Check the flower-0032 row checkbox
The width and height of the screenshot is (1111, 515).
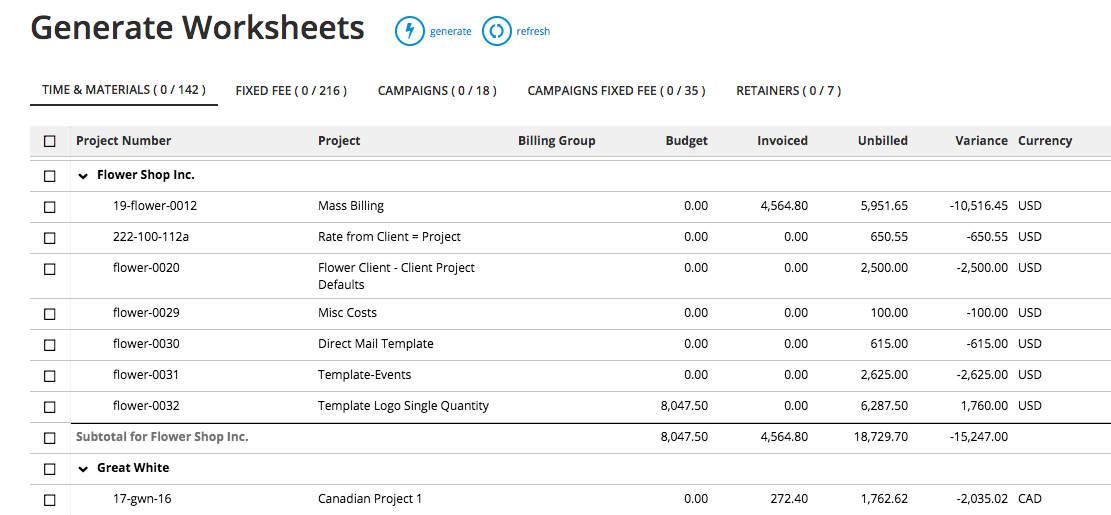[50, 407]
